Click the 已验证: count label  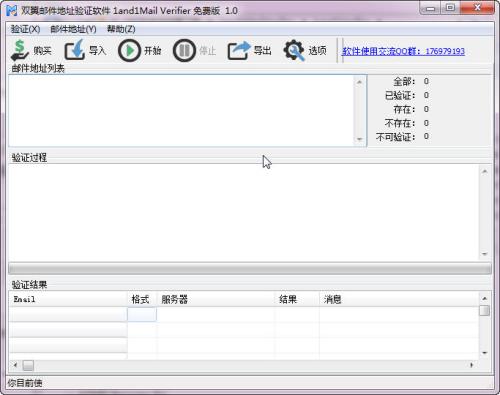pyautogui.click(x=400, y=96)
